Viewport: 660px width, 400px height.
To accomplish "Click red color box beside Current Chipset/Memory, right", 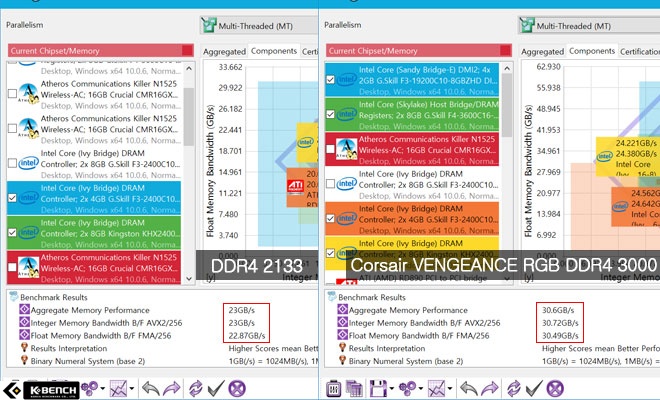I will tap(506, 51).
